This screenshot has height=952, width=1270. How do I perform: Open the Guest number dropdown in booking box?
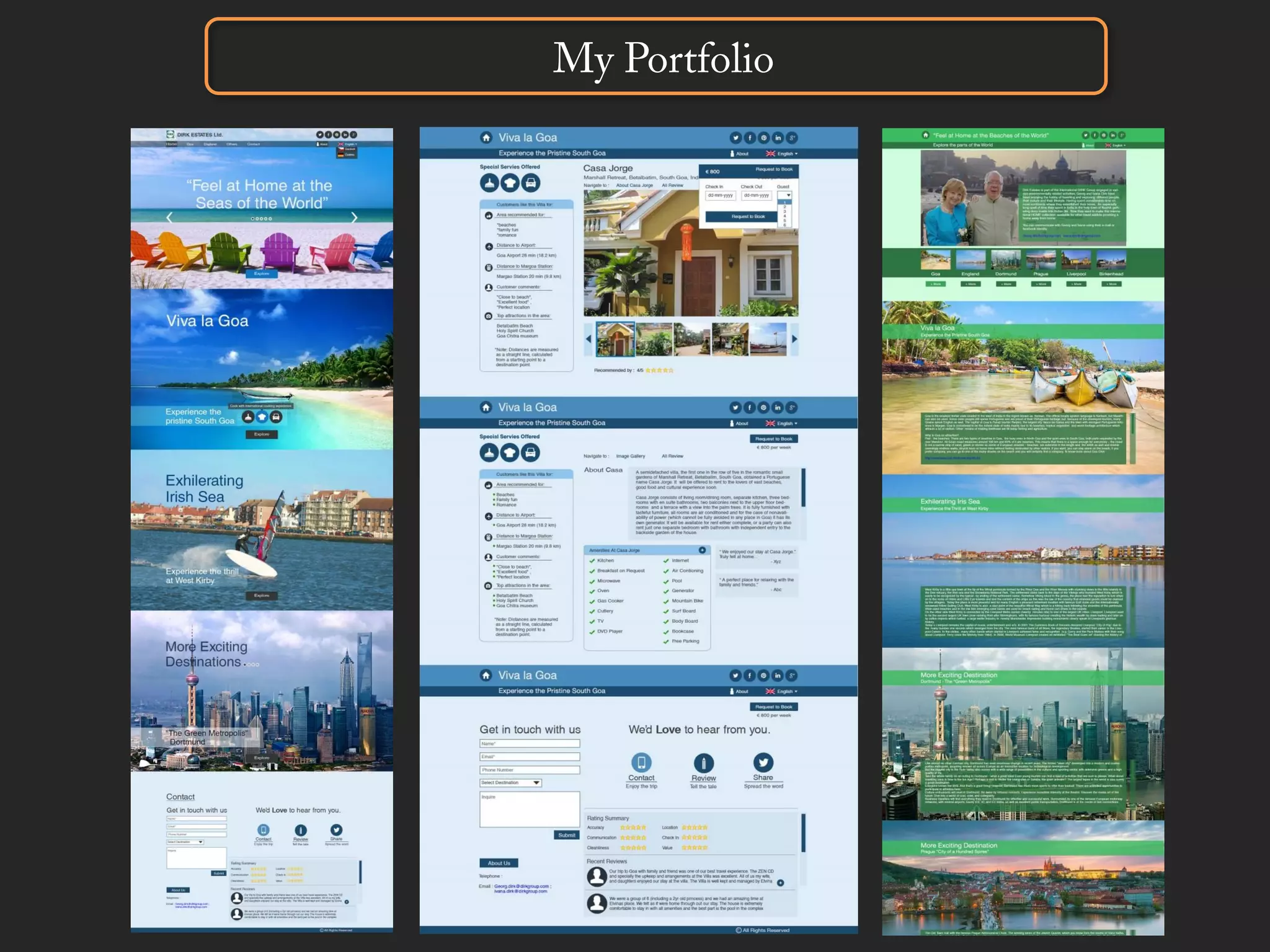(784, 195)
